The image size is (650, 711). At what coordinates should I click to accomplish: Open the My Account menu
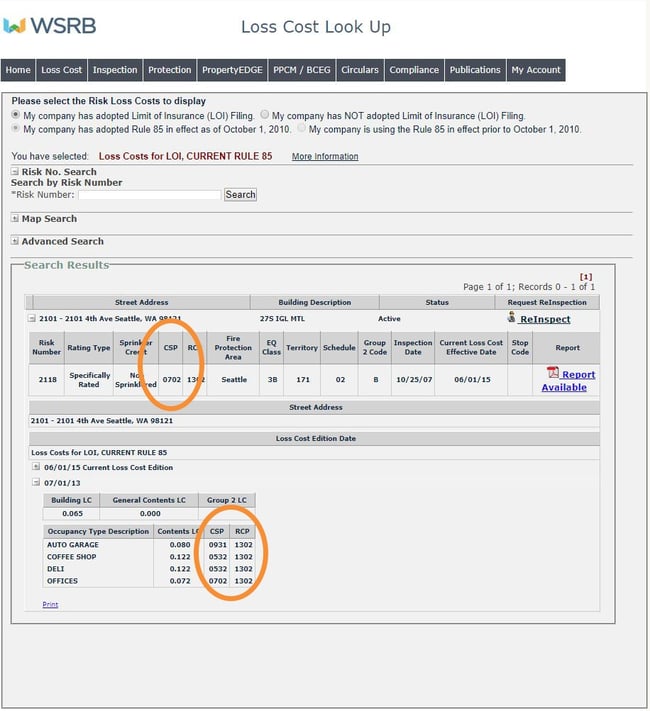point(536,70)
